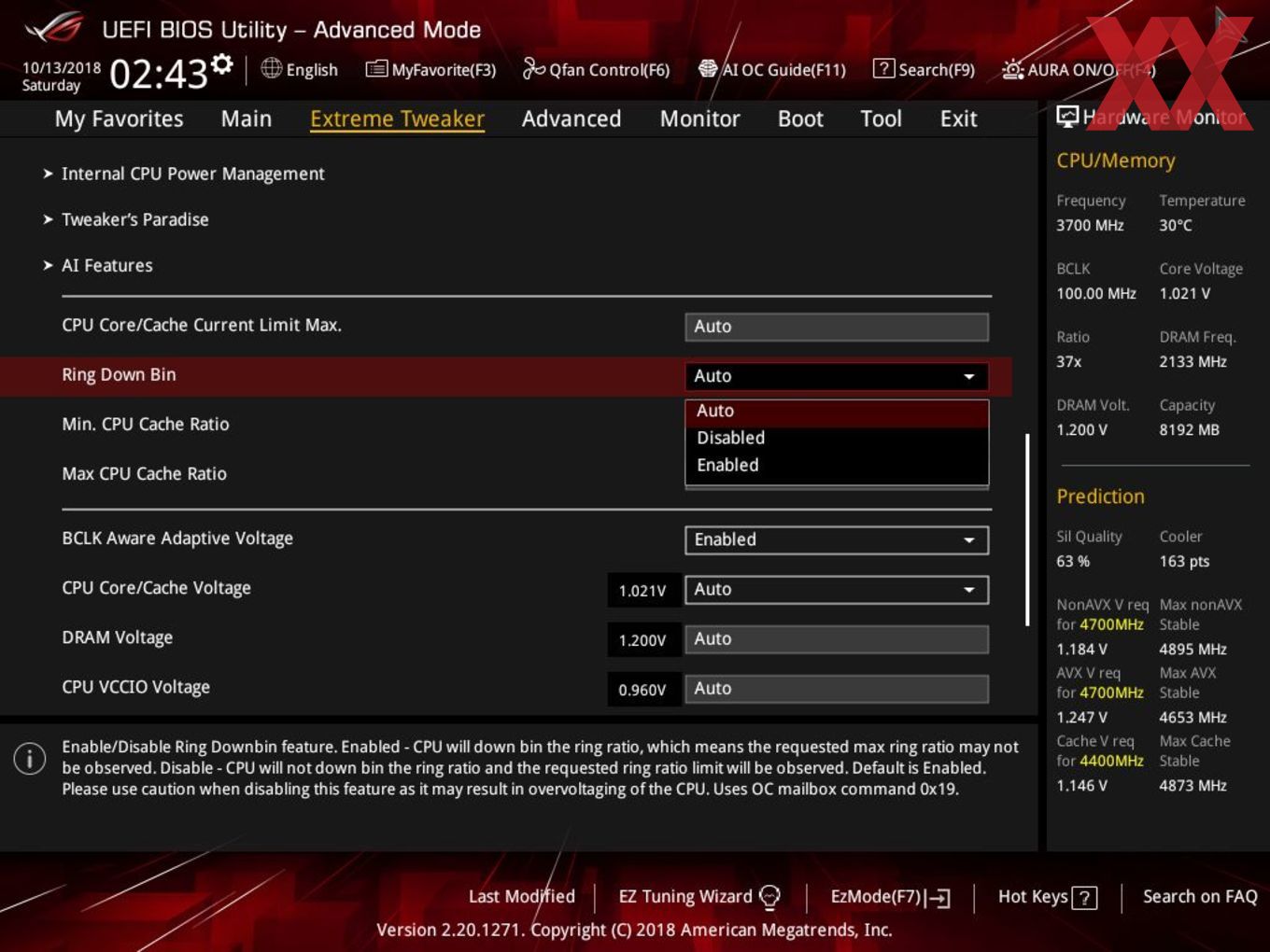Click Search on FAQ link
Screen dimensions: 1270x952
[x=1200, y=896]
